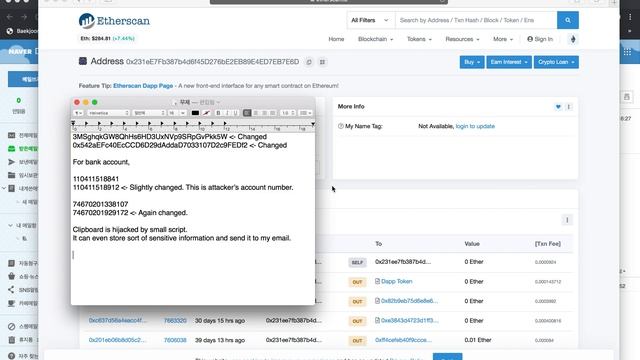Click the search by address input field

click(476, 20)
